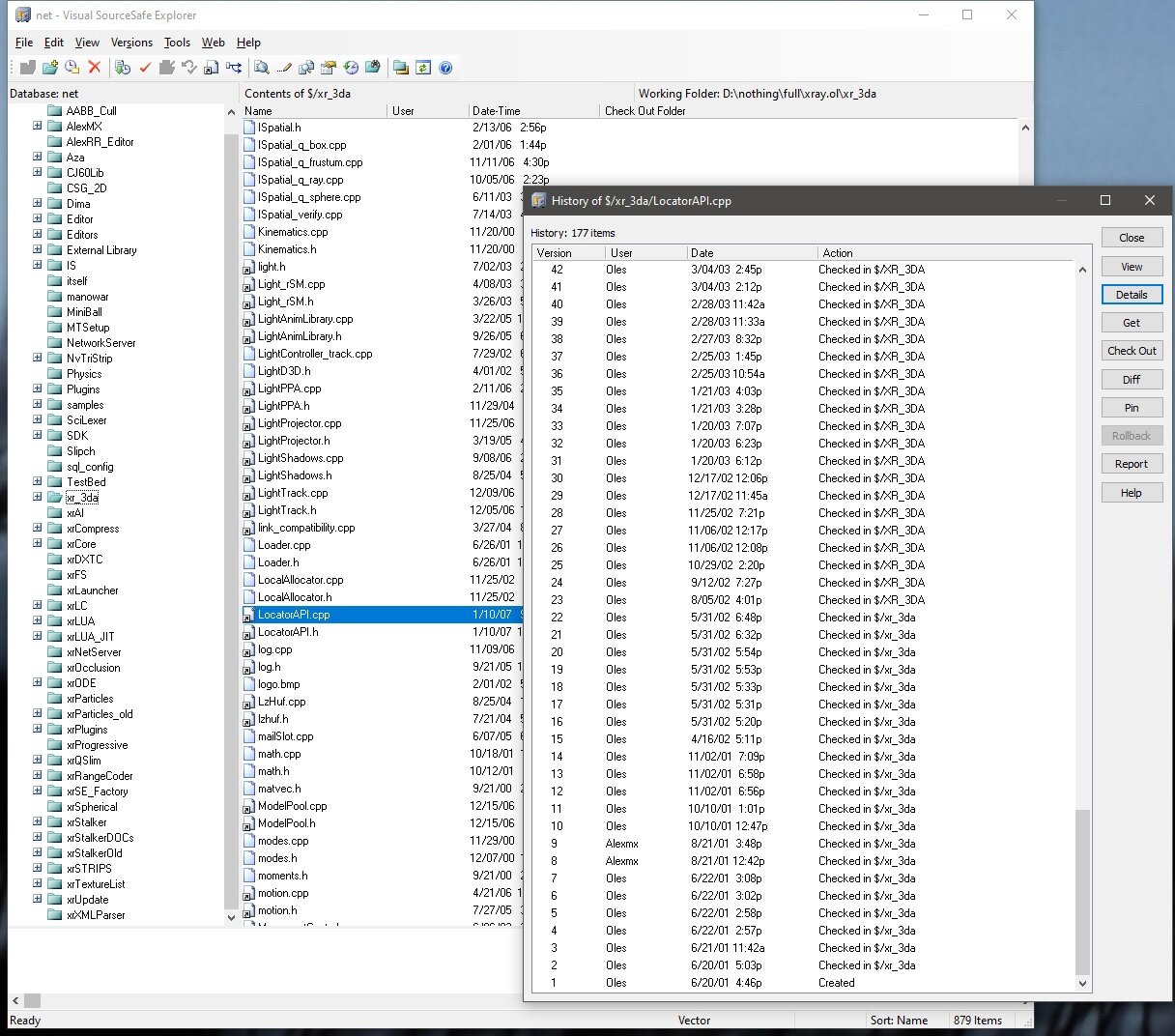Click the Label Version clock toolbar icon
Screen dimensions: 1175x1036
tap(72, 68)
